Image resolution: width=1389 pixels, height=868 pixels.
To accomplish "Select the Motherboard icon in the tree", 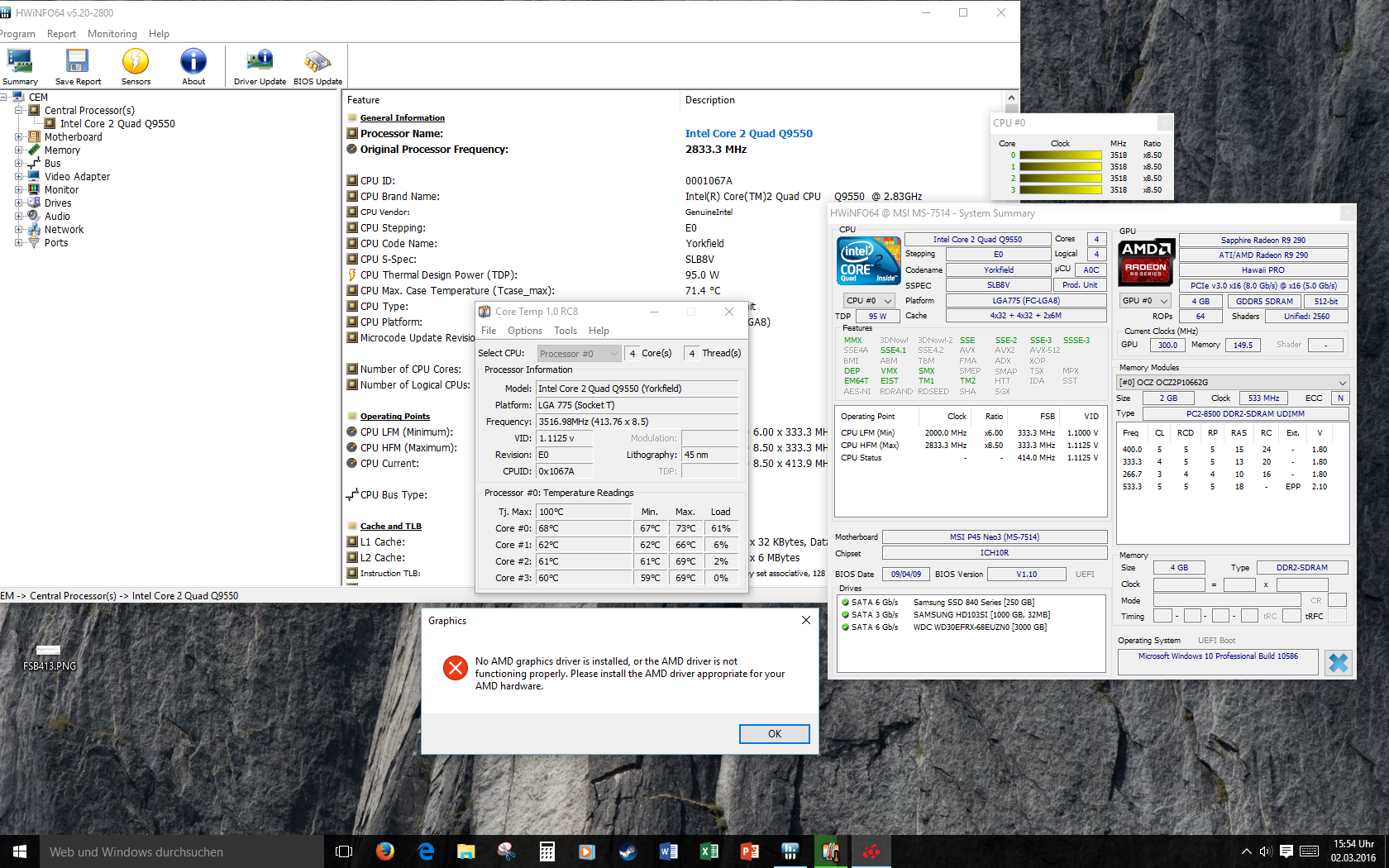I will pos(34,136).
